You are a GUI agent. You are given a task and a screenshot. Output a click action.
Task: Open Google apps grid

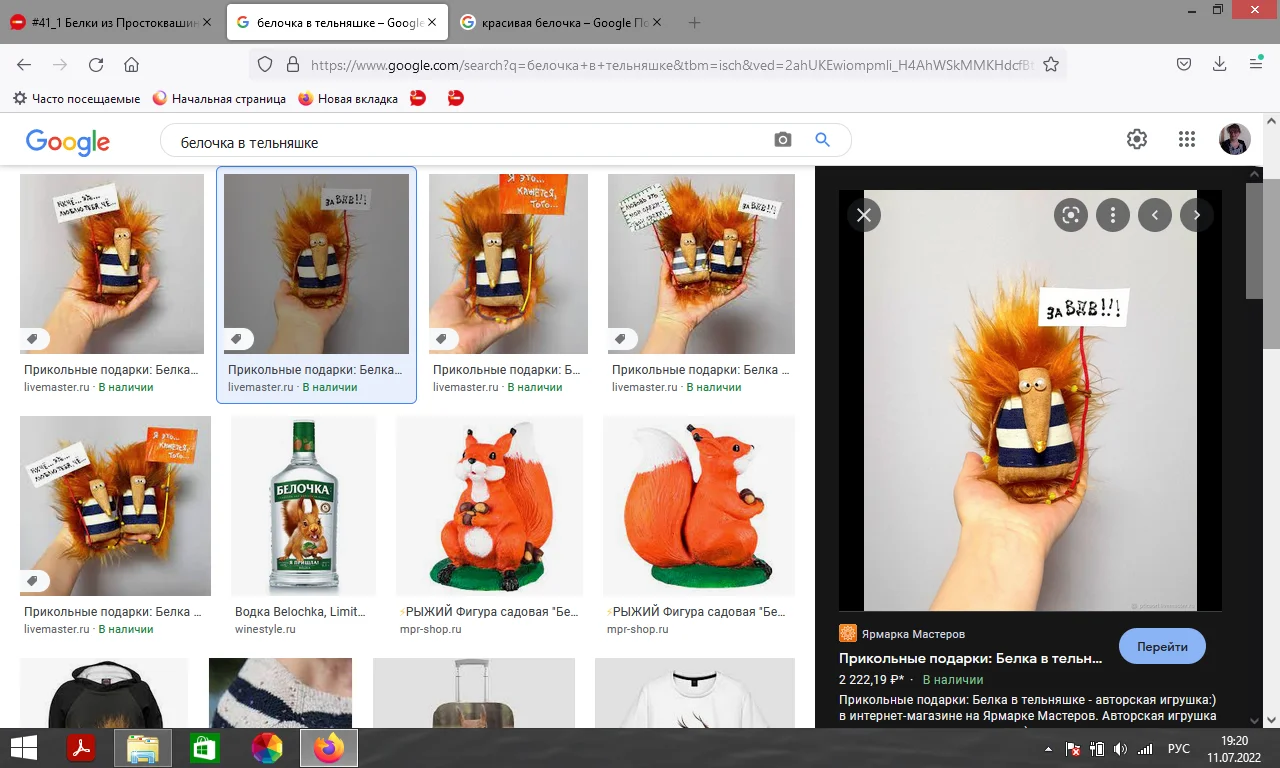pos(1187,139)
